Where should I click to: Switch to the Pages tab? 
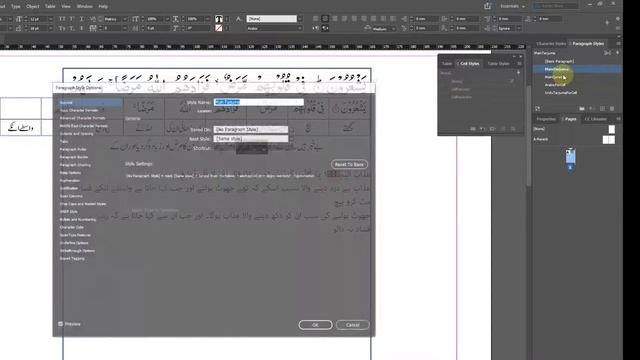(x=570, y=119)
